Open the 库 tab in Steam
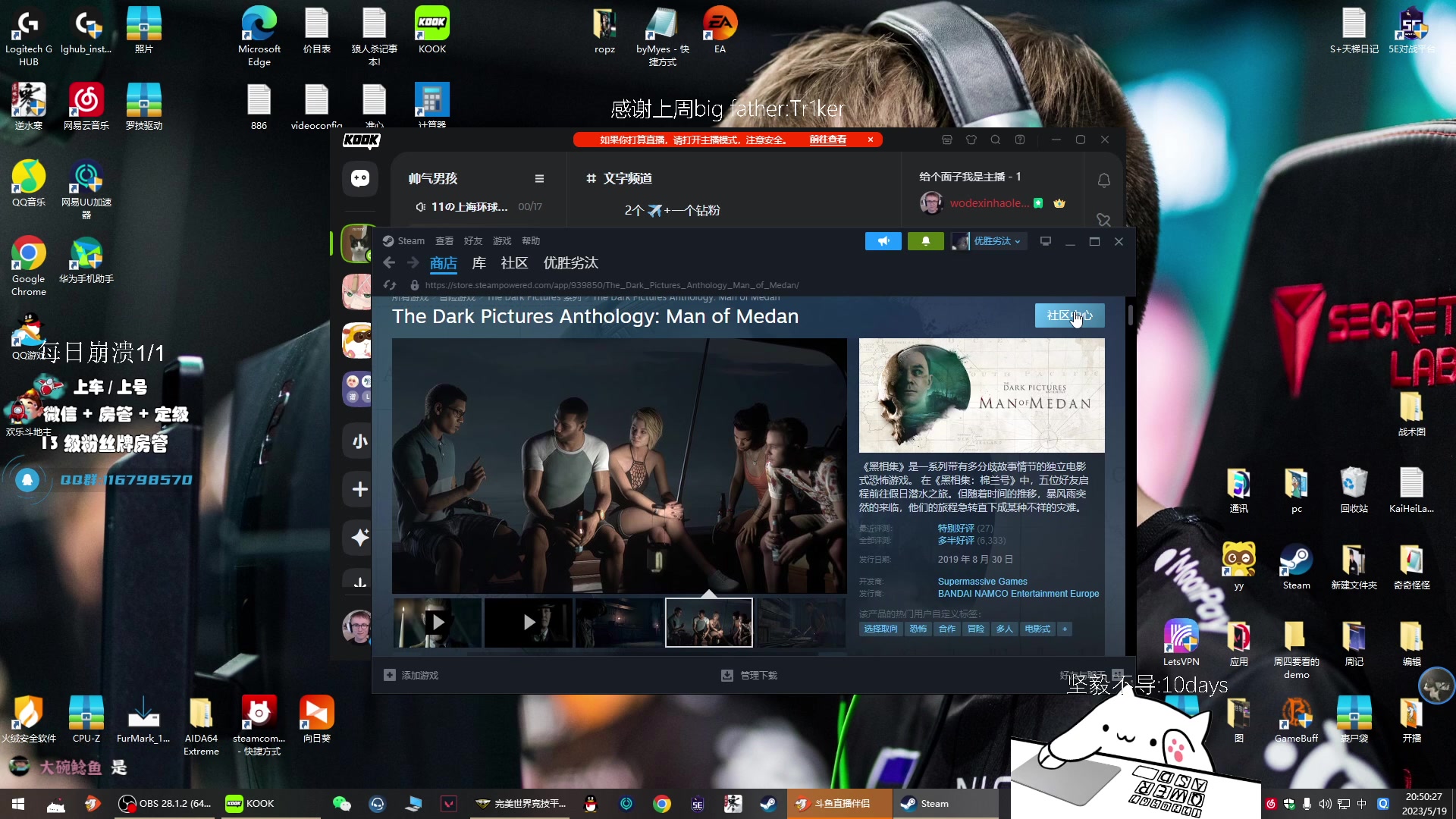1456x819 pixels. pyautogui.click(x=479, y=263)
